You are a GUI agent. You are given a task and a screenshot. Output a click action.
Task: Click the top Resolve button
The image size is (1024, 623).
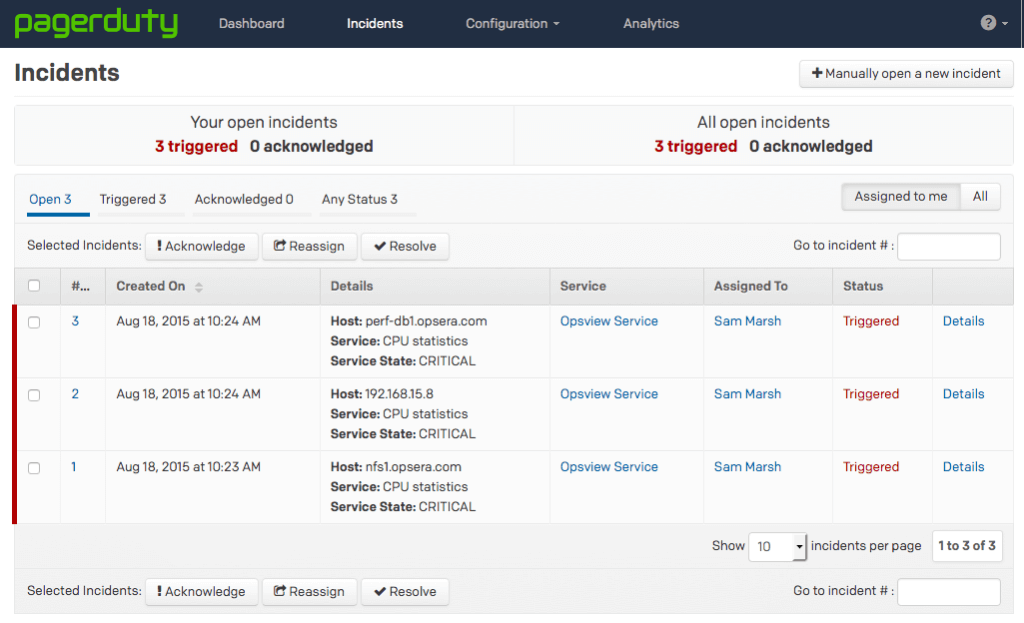tap(405, 246)
